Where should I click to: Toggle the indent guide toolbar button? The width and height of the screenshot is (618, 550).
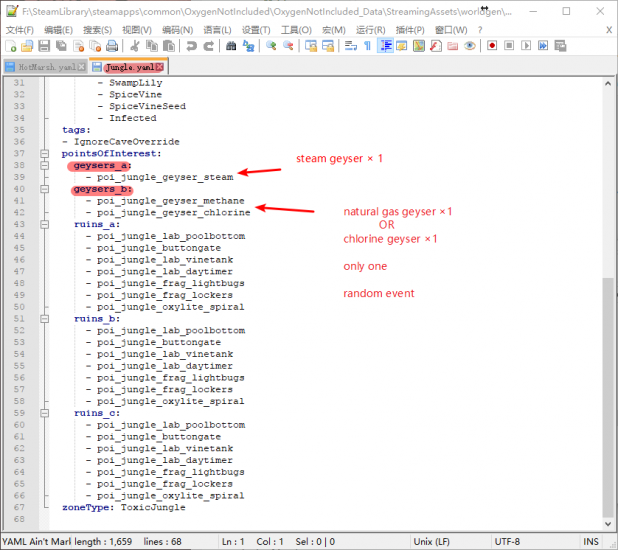(385, 46)
